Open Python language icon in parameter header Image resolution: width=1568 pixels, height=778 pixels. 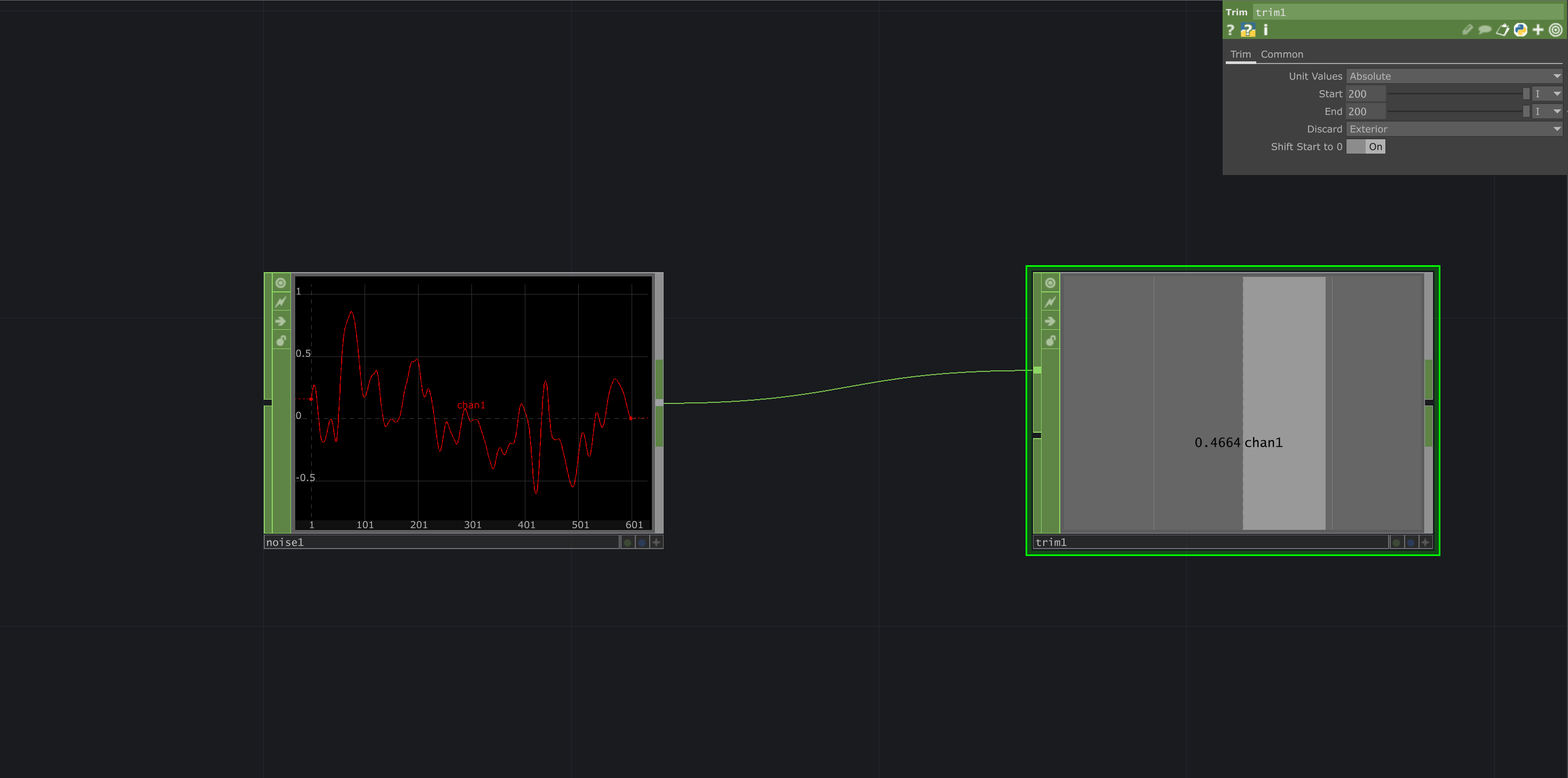pos(1520,30)
